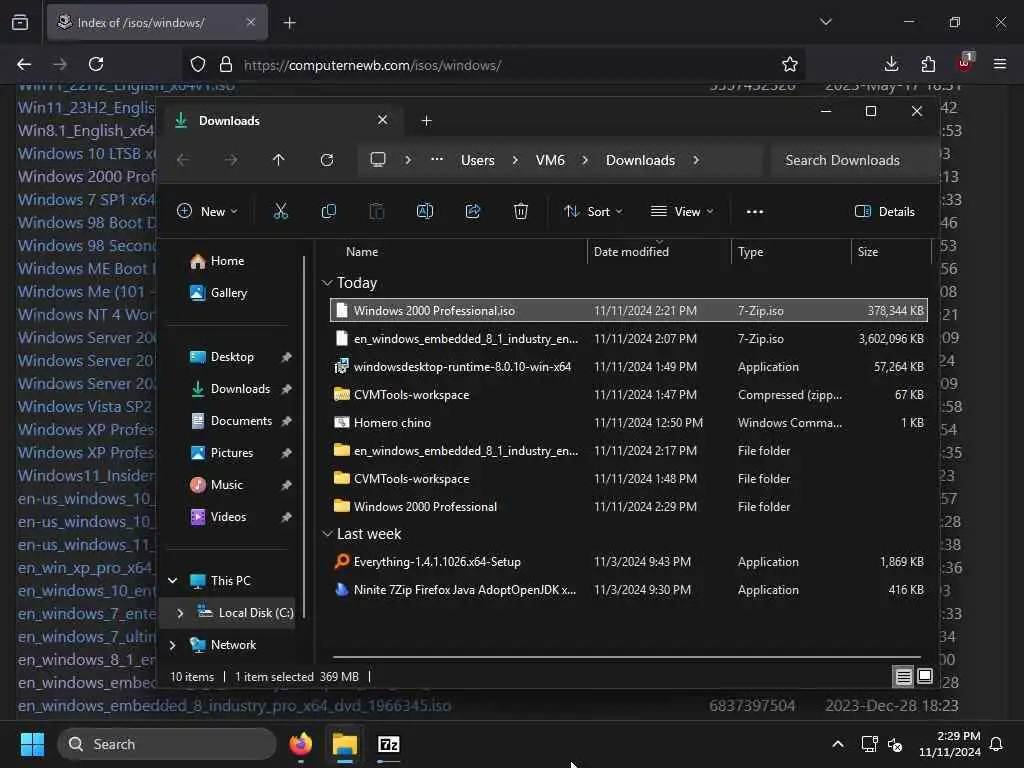Refresh the Downloads folder view
Screen dimensions: 1024x768
coord(327,160)
